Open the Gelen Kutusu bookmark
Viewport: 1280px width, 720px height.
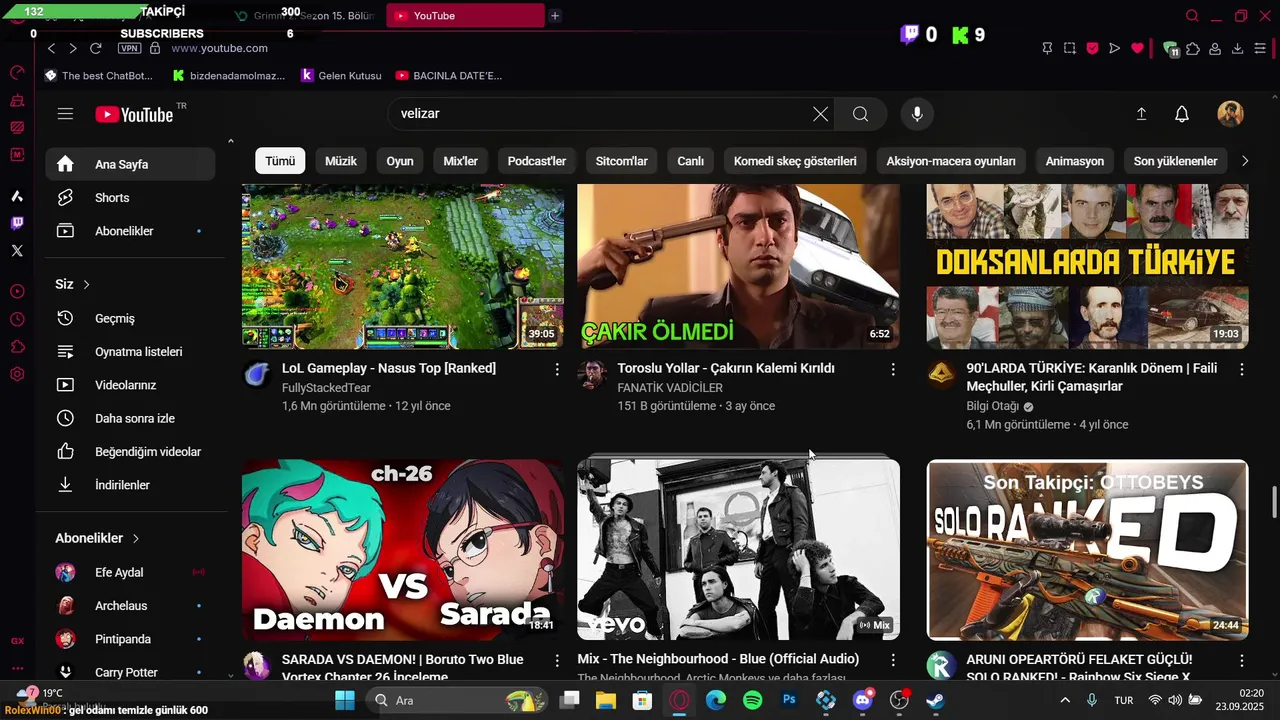coord(341,75)
